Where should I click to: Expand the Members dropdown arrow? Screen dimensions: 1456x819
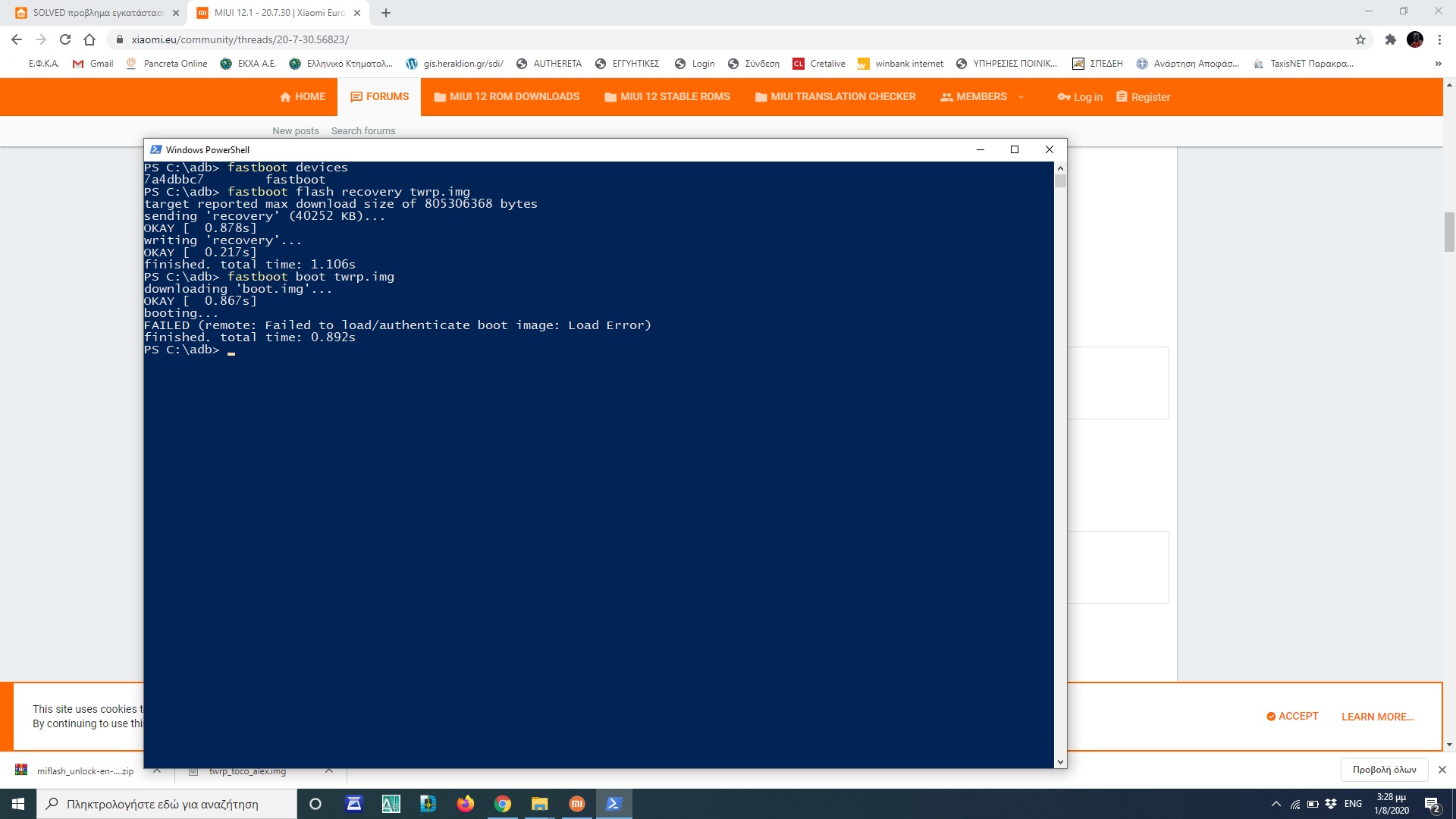pyautogui.click(x=1021, y=97)
